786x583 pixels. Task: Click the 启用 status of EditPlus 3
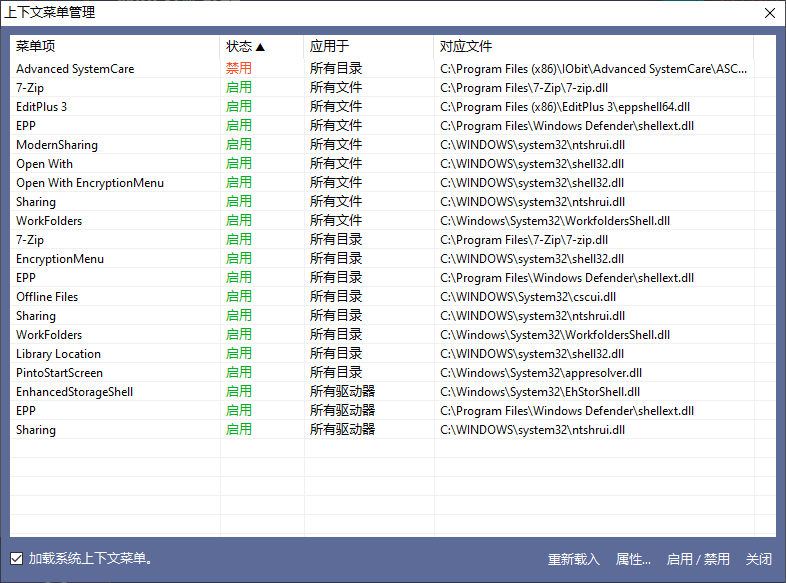coord(239,106)
